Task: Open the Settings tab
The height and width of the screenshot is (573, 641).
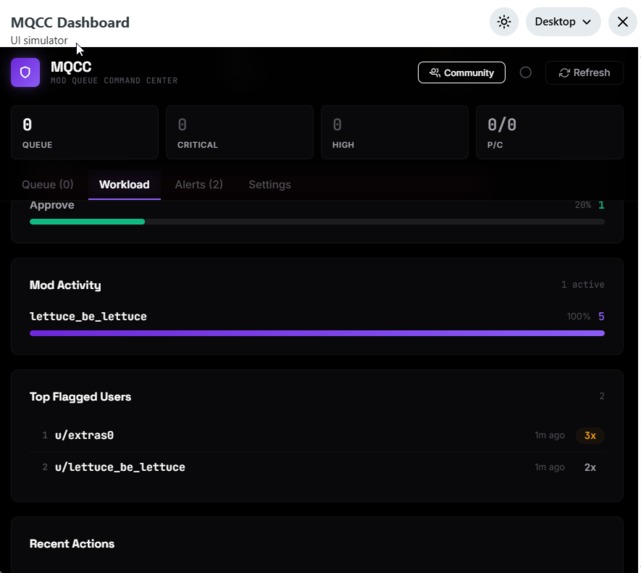Action: (x=270, y=185)
